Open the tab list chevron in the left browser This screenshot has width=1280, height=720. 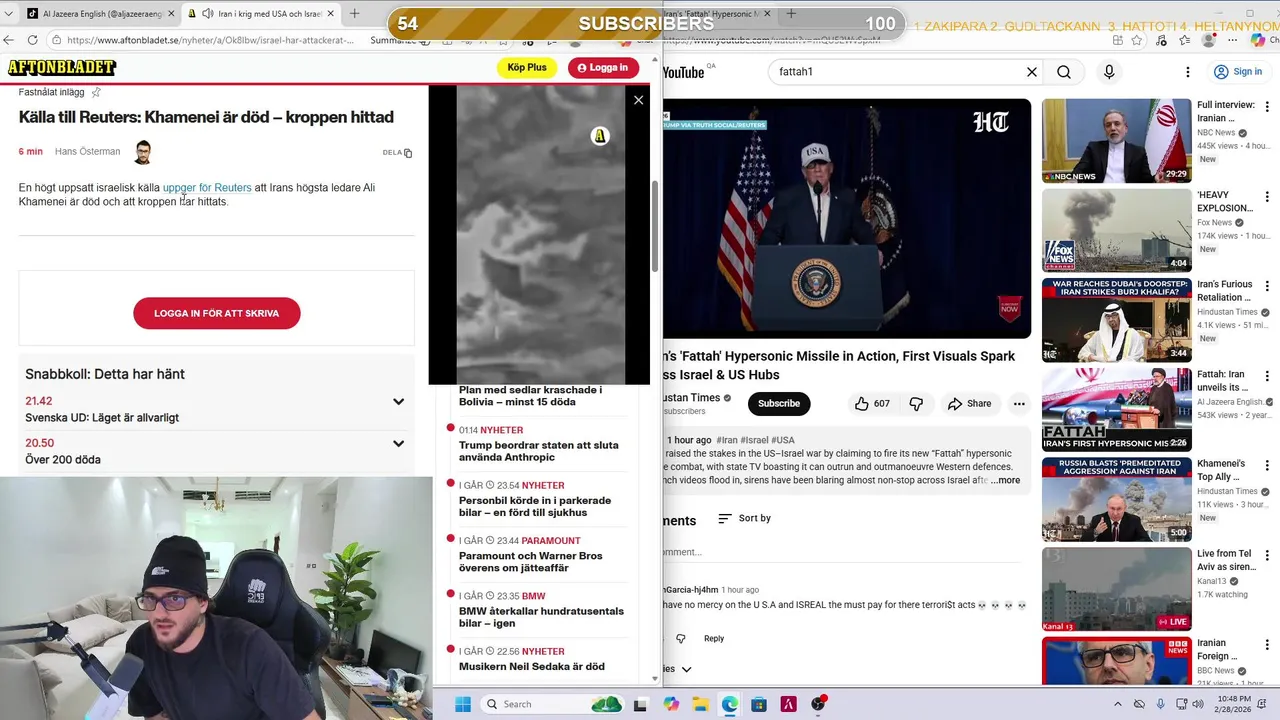point(10,14)
